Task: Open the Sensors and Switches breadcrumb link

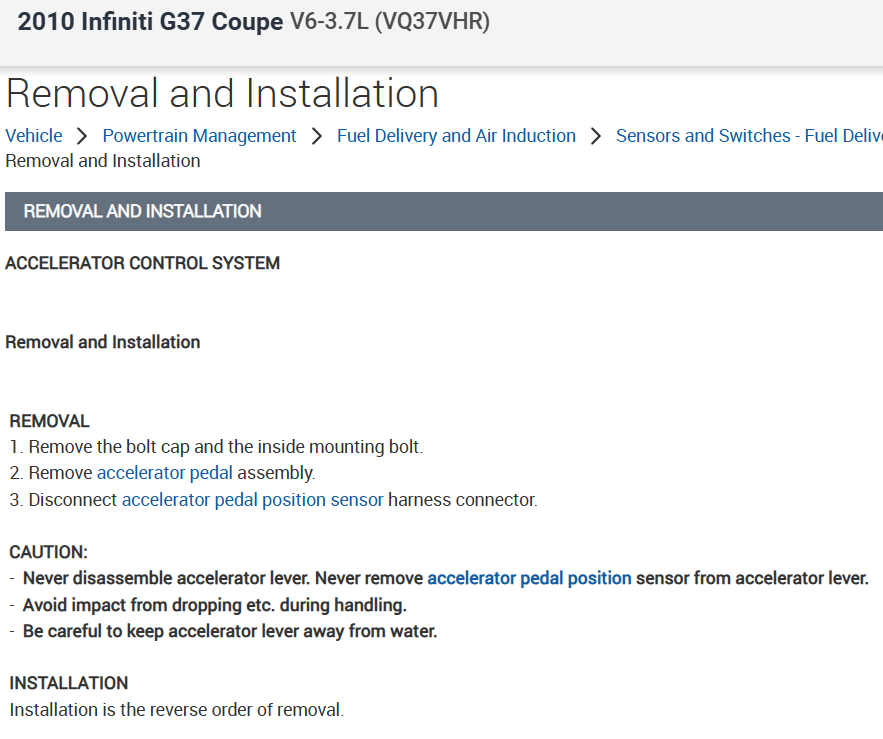Action: coord(748,136)
